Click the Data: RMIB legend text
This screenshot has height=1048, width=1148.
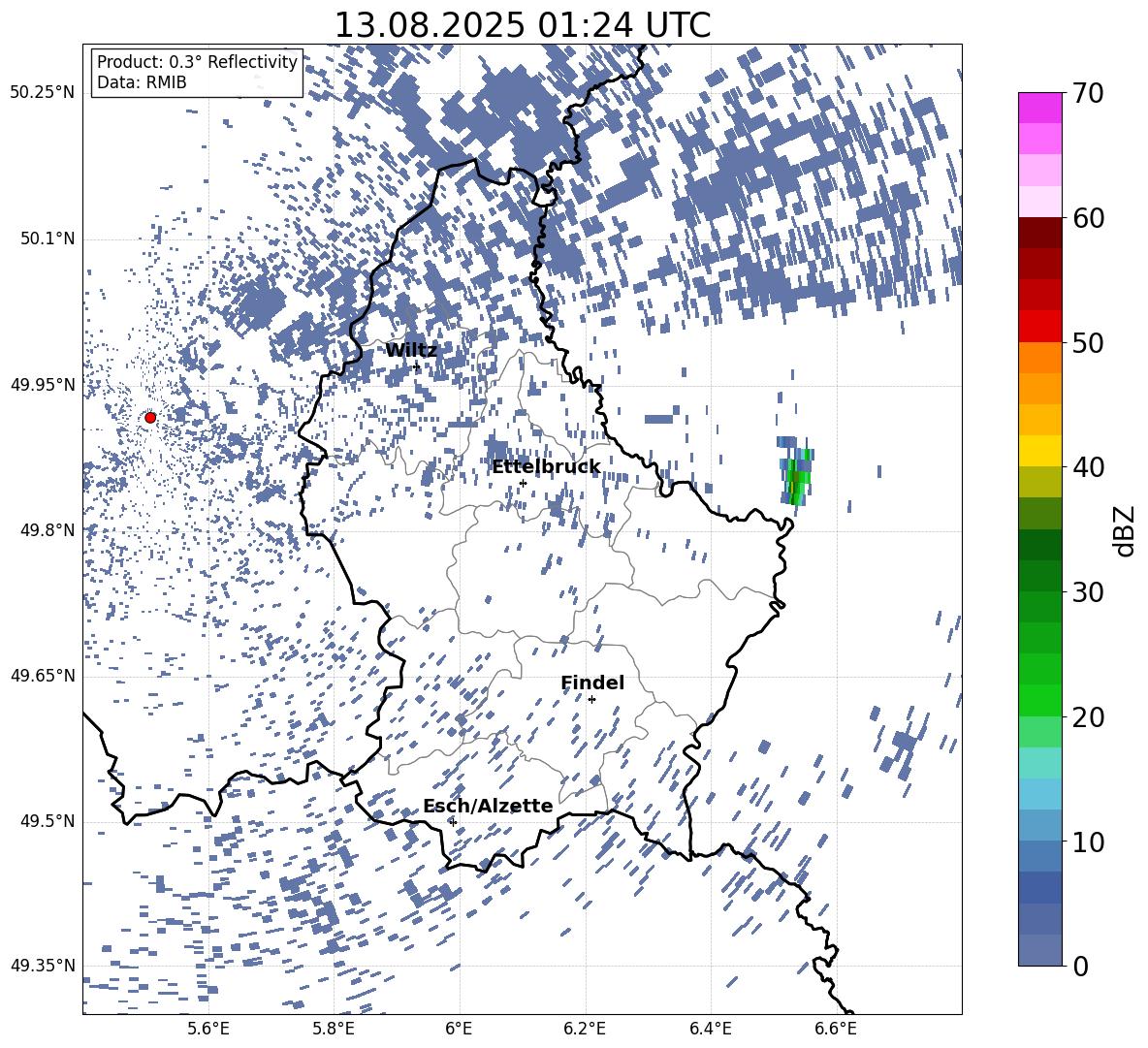[x=142, y=82]
